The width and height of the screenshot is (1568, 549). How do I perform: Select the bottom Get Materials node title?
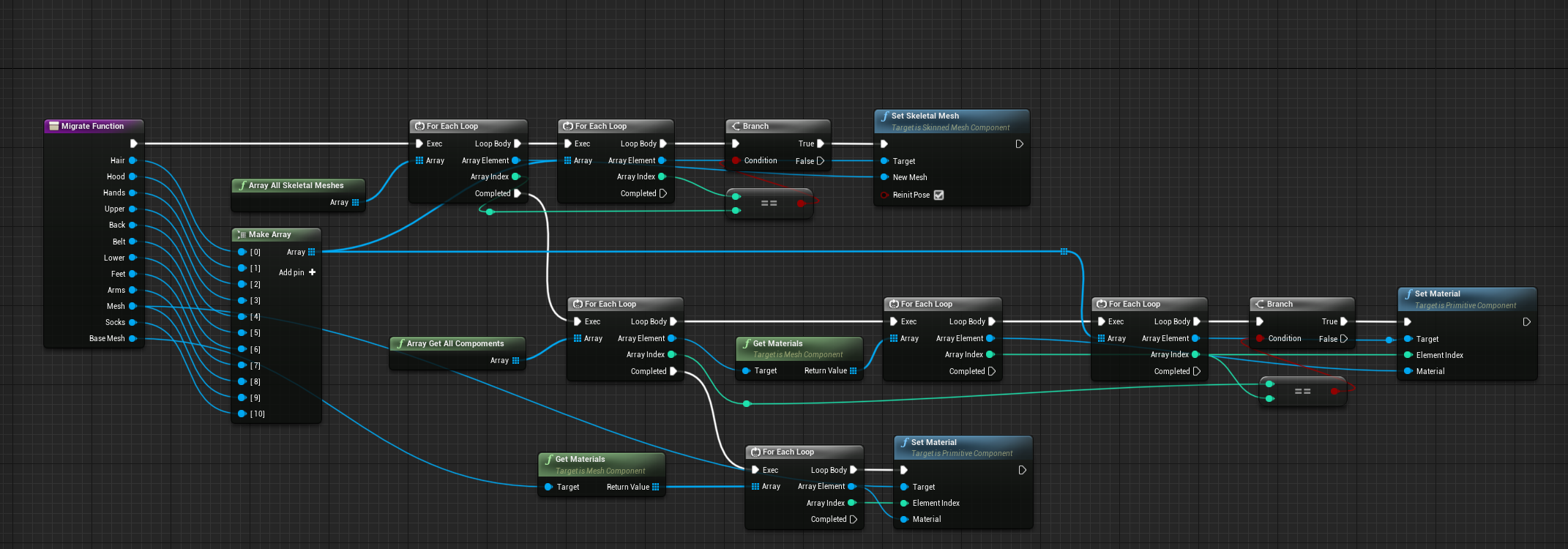click(x=580, y=459)
